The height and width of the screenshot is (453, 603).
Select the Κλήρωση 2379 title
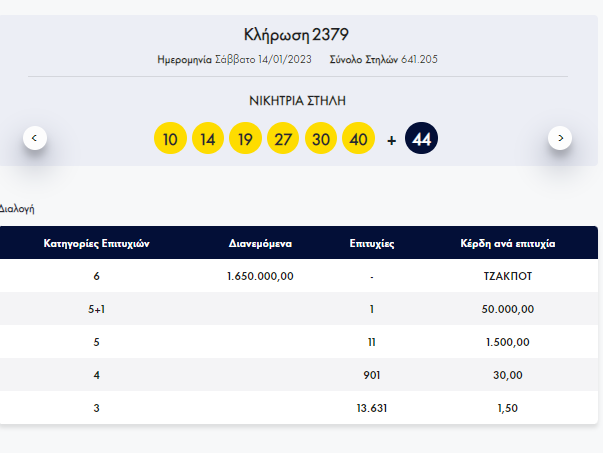[x=296, y=35]
